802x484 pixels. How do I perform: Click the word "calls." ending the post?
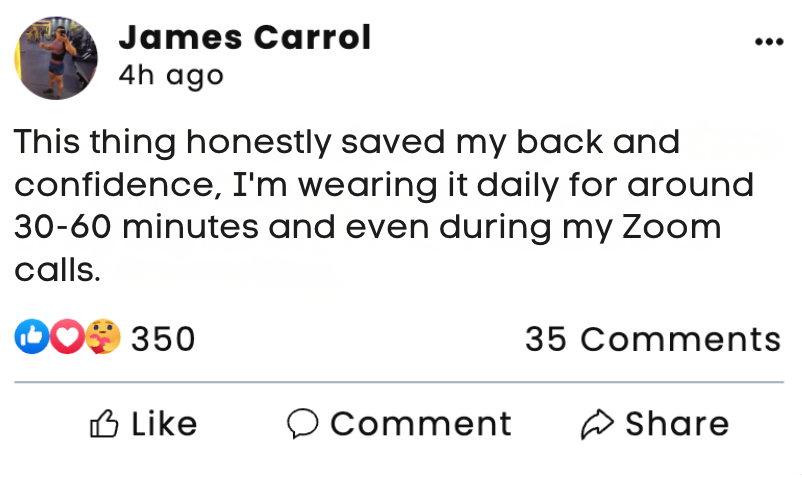tap(58, 269)
